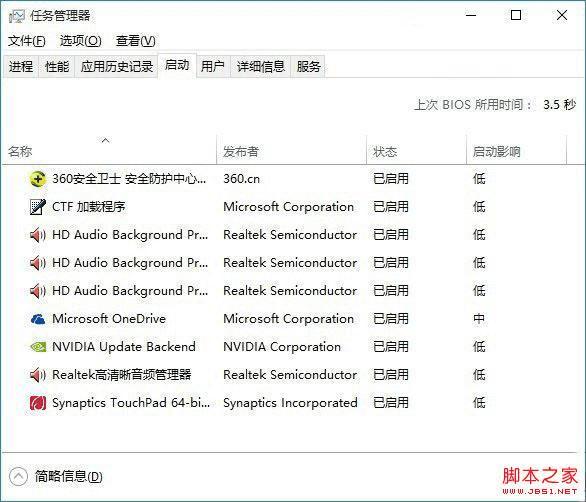Viewport: 586px width, 502px height.
Task: Switch to the 详细信息 tab
Action: [260, 67]
